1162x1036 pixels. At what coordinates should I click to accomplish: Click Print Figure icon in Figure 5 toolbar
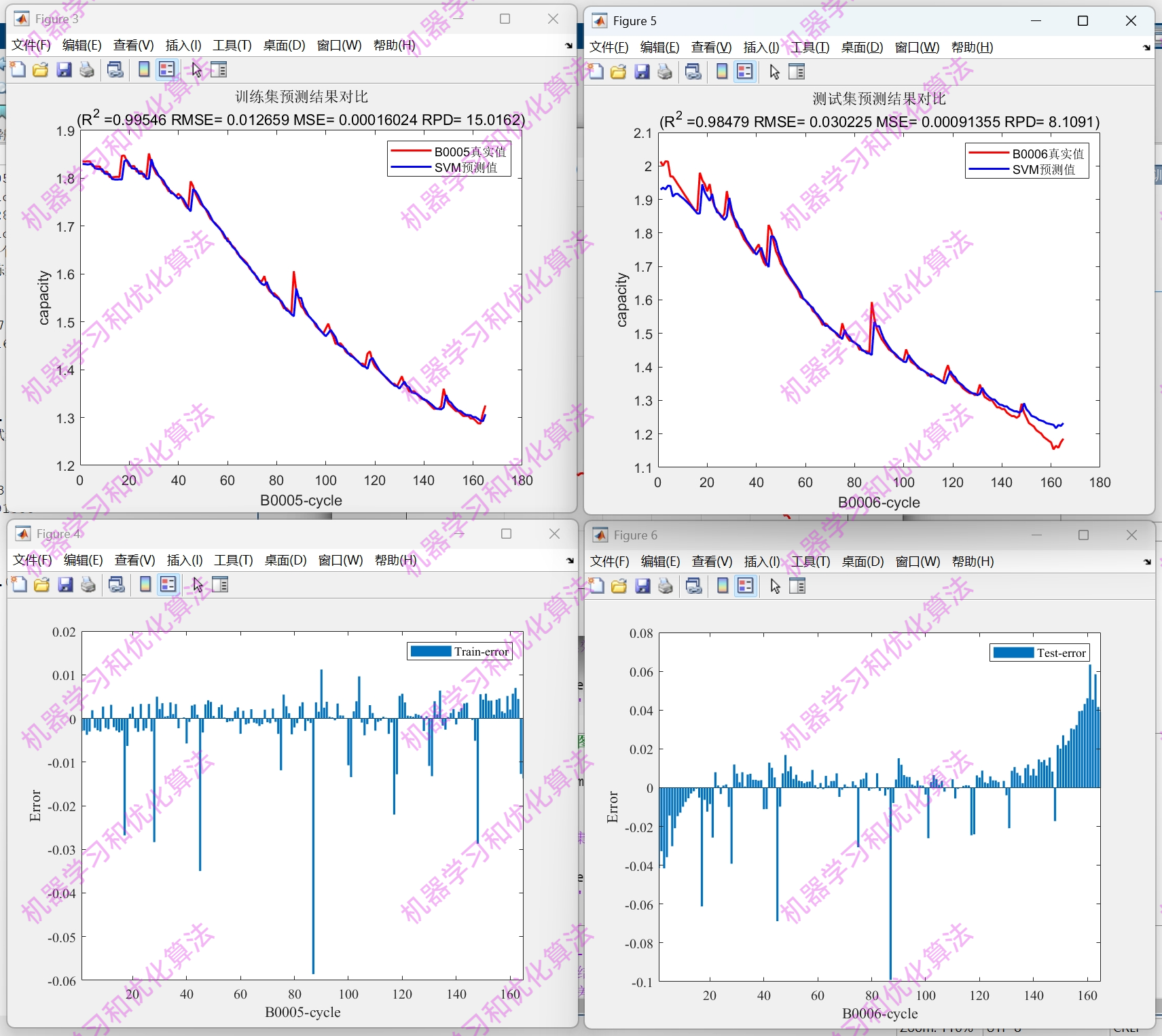(664, 71)
